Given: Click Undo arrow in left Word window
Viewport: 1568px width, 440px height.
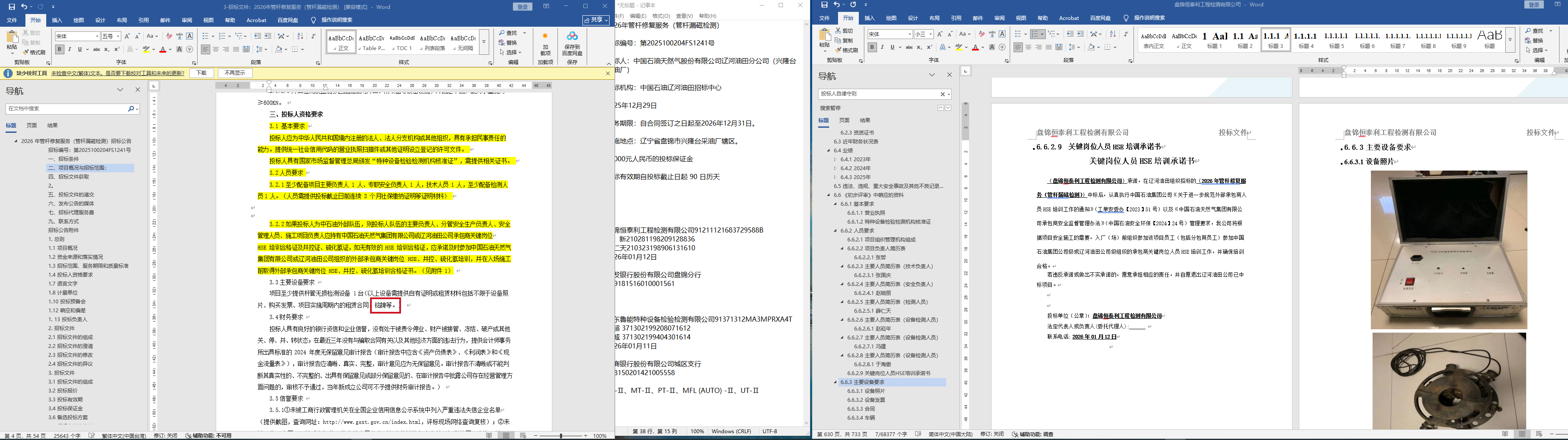Looking at the screenshot, I should (x=24, y=7).
